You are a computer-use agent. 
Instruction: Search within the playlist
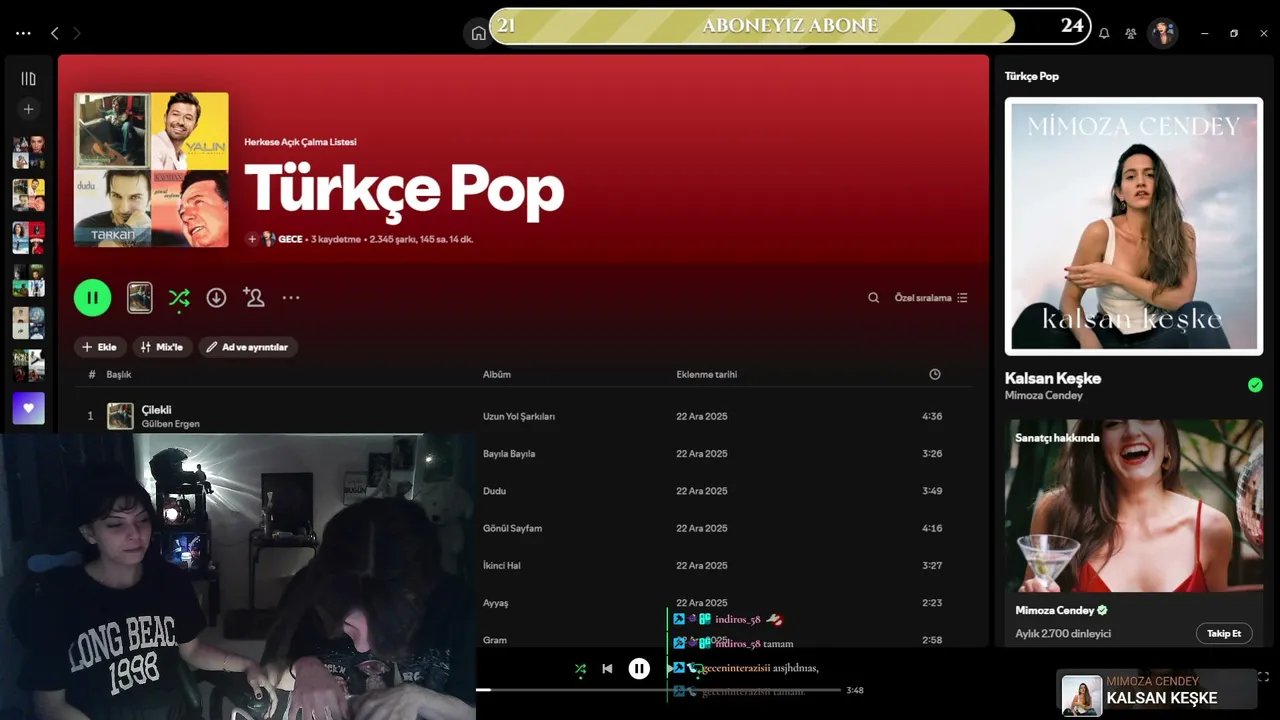pos(873,298)
